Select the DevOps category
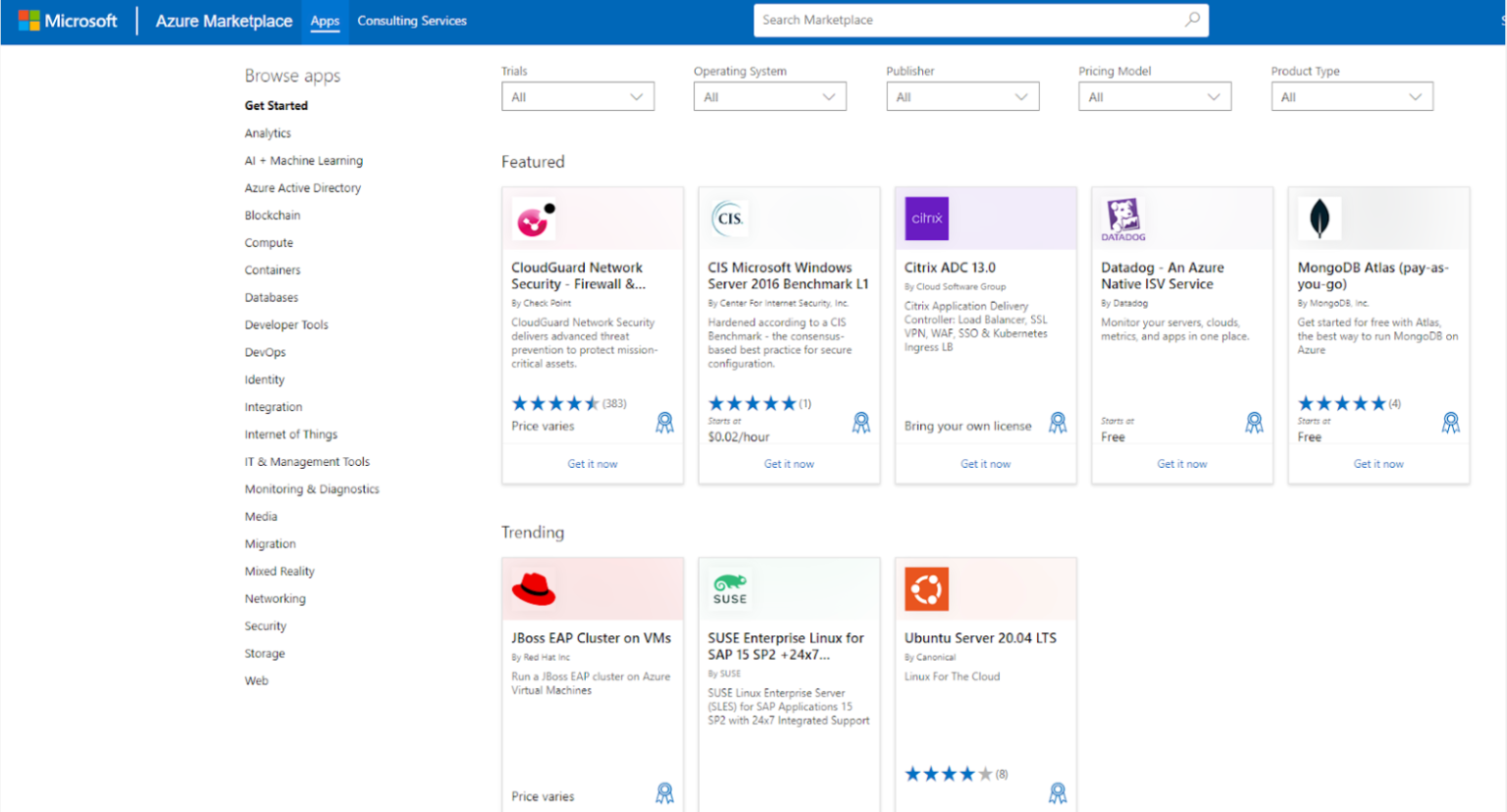The height and width of the screenshot is (812, 1507). [266, 353]
